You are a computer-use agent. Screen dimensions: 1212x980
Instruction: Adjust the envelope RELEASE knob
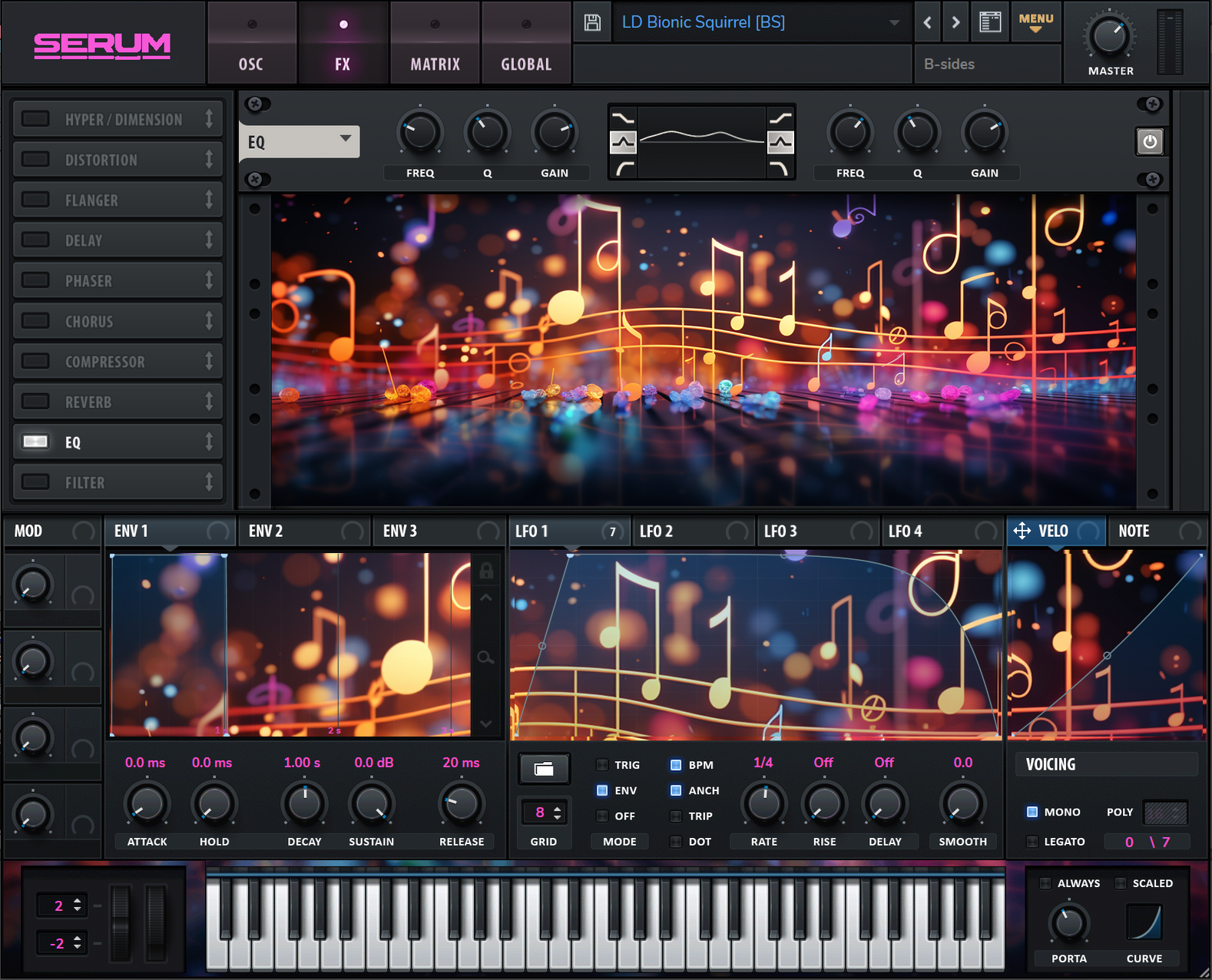461,804
